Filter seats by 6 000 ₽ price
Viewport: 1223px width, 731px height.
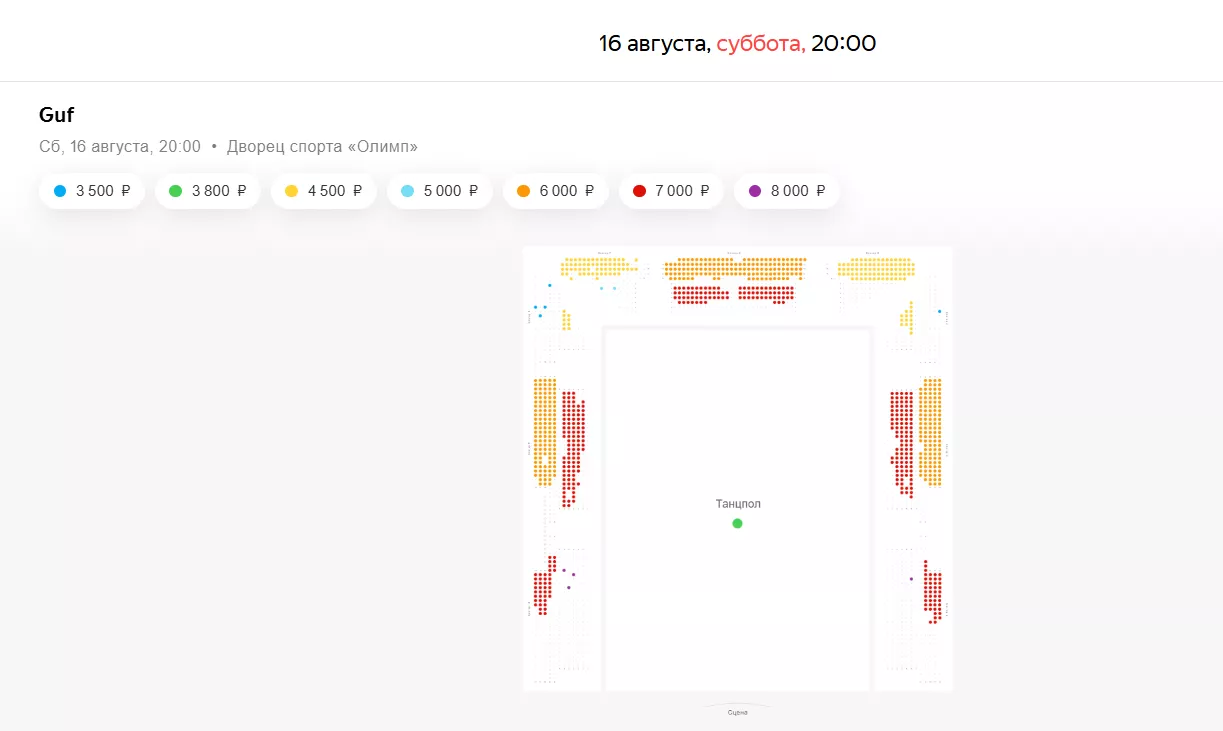(x=555, y=191)
